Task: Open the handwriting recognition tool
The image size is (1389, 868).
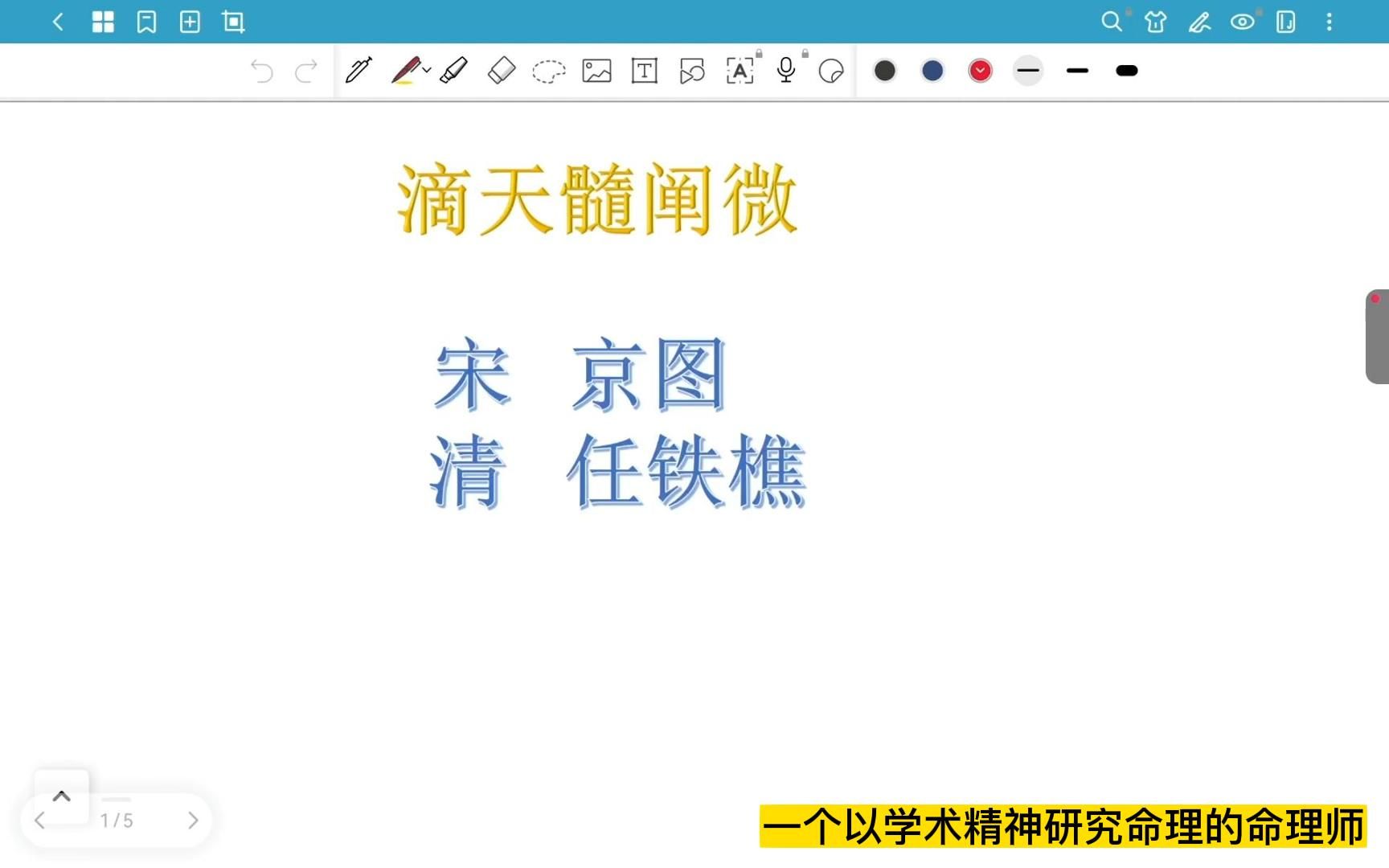Action: pos(740,71)
